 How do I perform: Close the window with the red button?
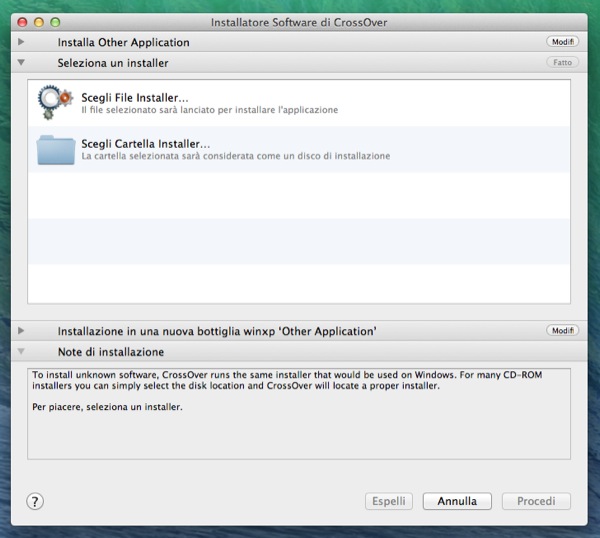pos(22,22)
